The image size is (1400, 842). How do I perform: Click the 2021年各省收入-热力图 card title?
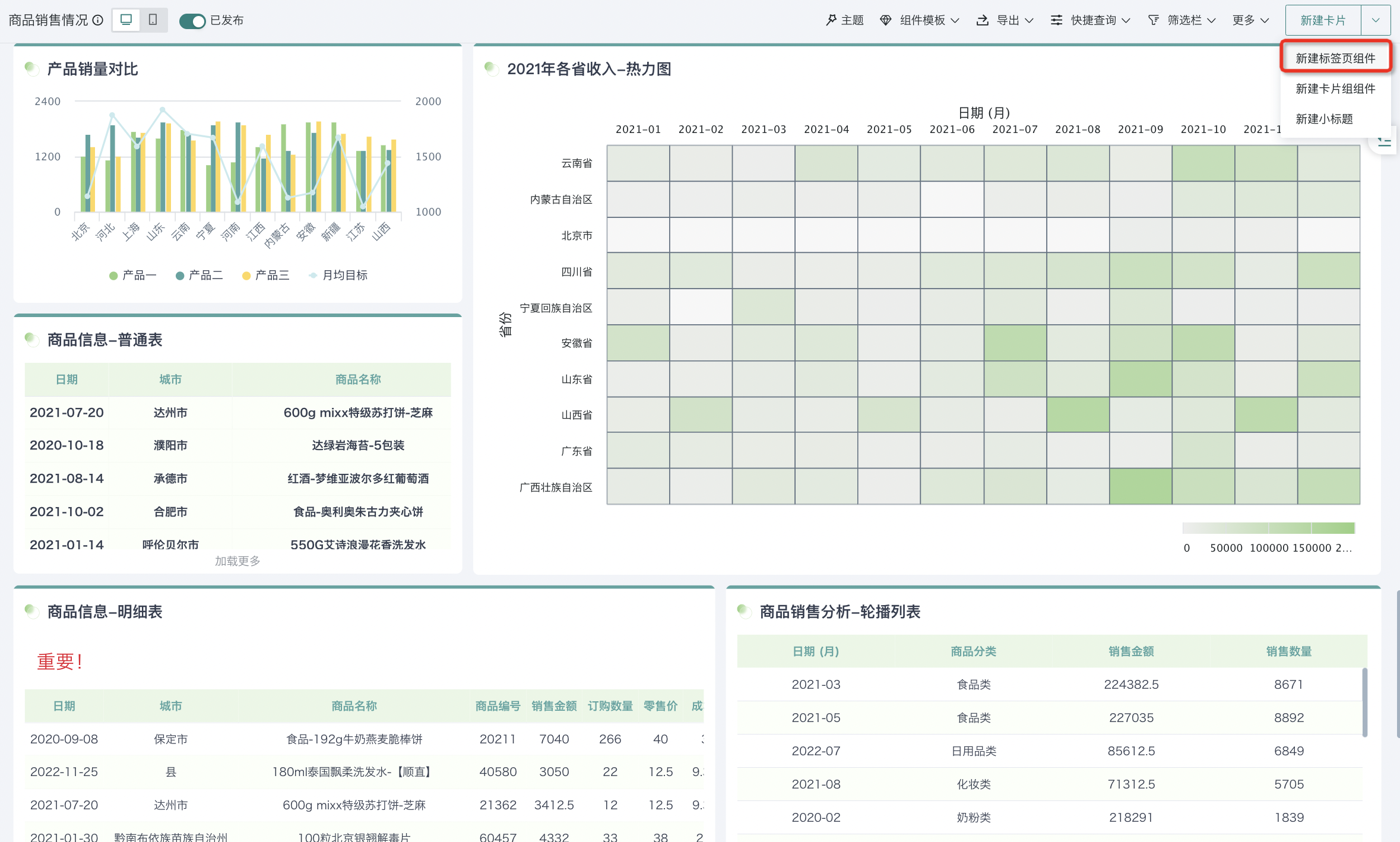click(589, 69)
